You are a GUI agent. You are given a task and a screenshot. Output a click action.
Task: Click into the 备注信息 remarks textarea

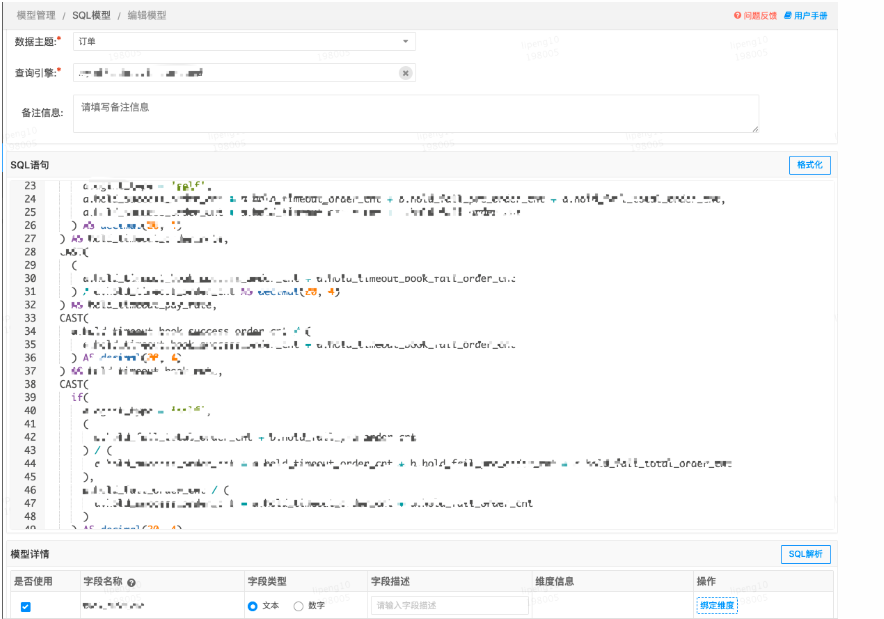pyautogui.click(x=415, y=113)
